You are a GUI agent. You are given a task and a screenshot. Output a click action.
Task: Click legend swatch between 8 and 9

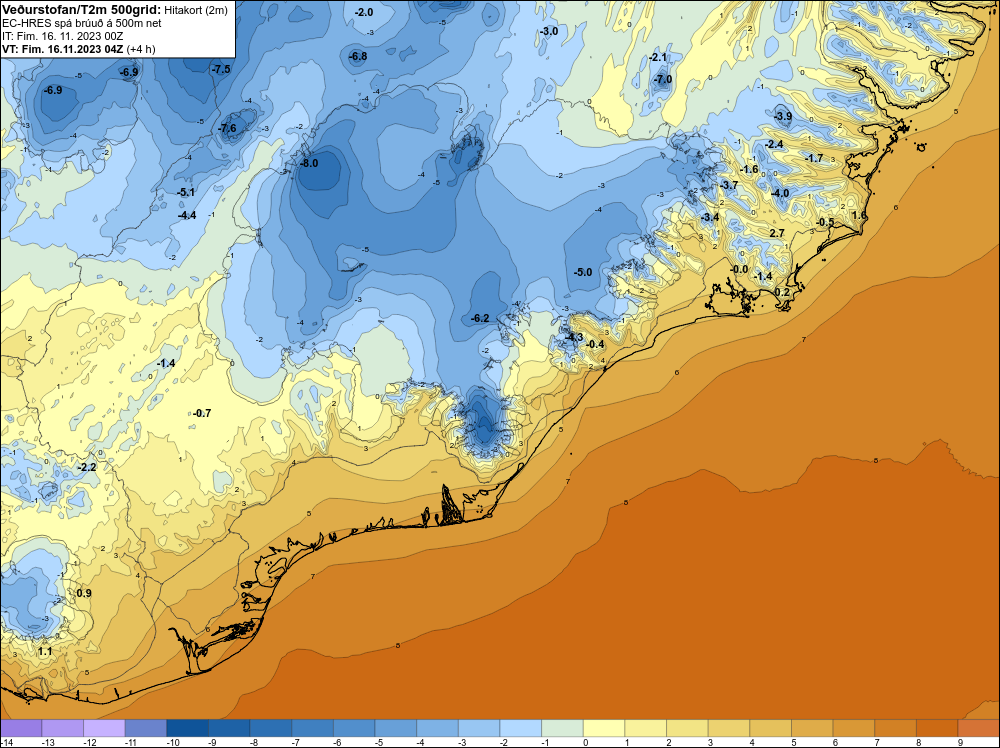[x=938, y=728]
